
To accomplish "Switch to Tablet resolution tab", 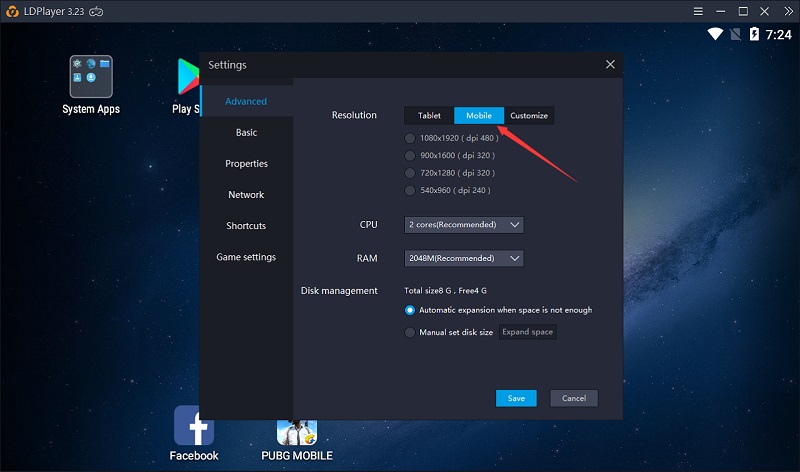I will click(x=429, y=115).
